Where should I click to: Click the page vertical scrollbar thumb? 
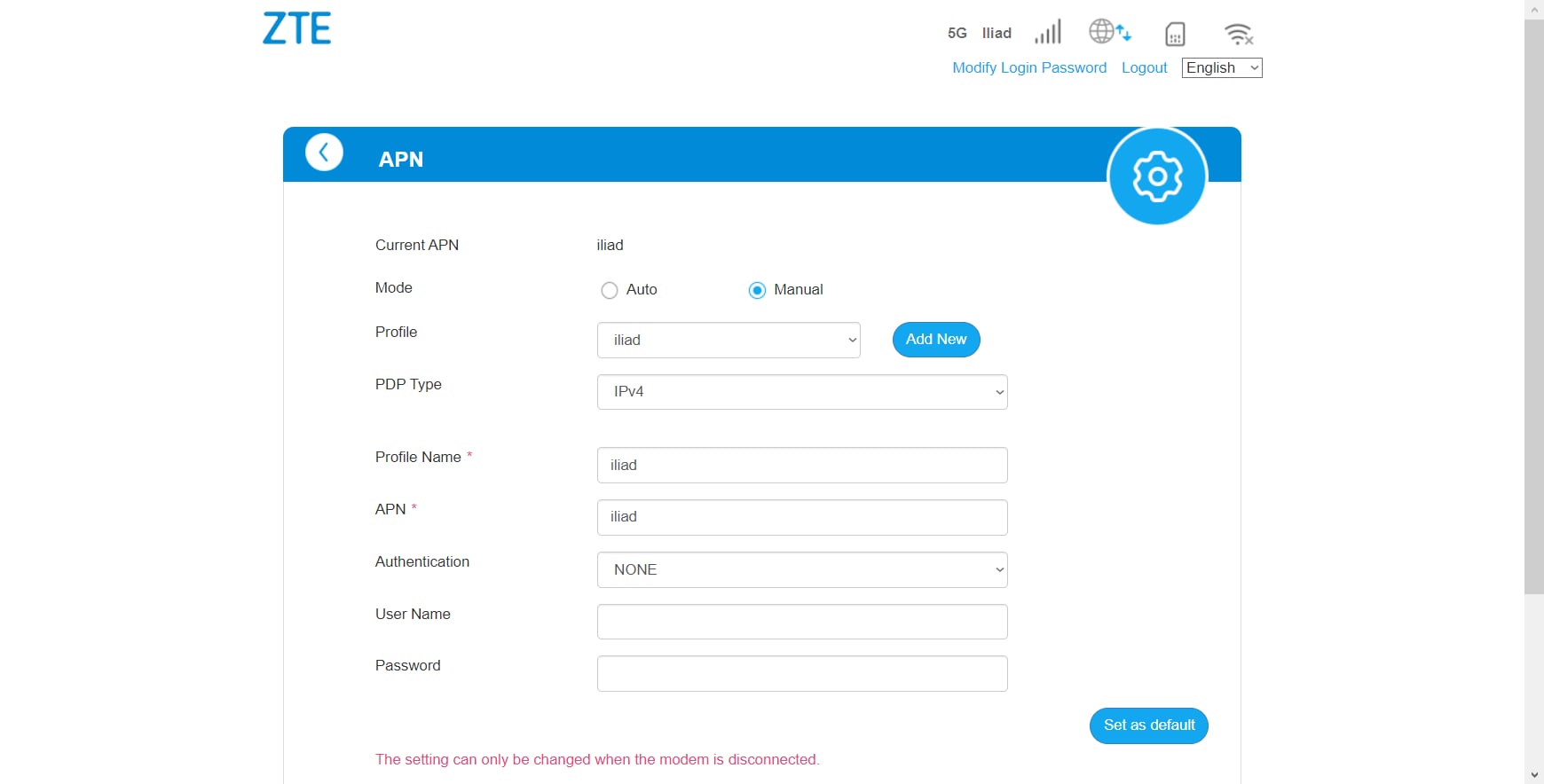[1534, 306]
